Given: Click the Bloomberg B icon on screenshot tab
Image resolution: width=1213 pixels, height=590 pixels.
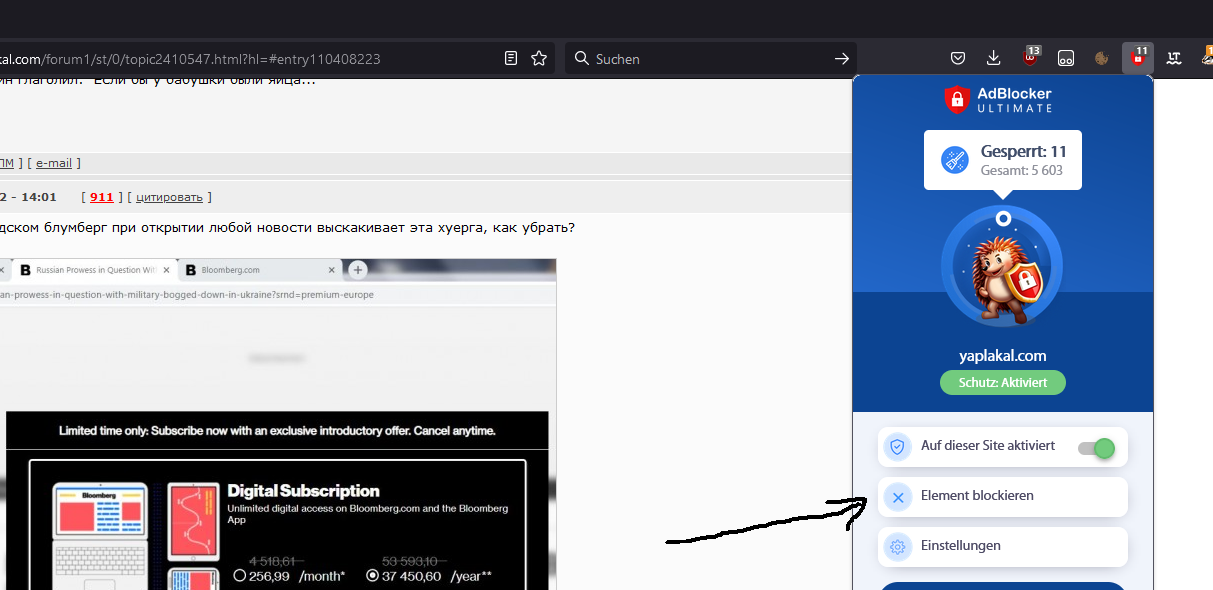Looking at the screenshot, I should pyautogui.click(x=25, y=270).
